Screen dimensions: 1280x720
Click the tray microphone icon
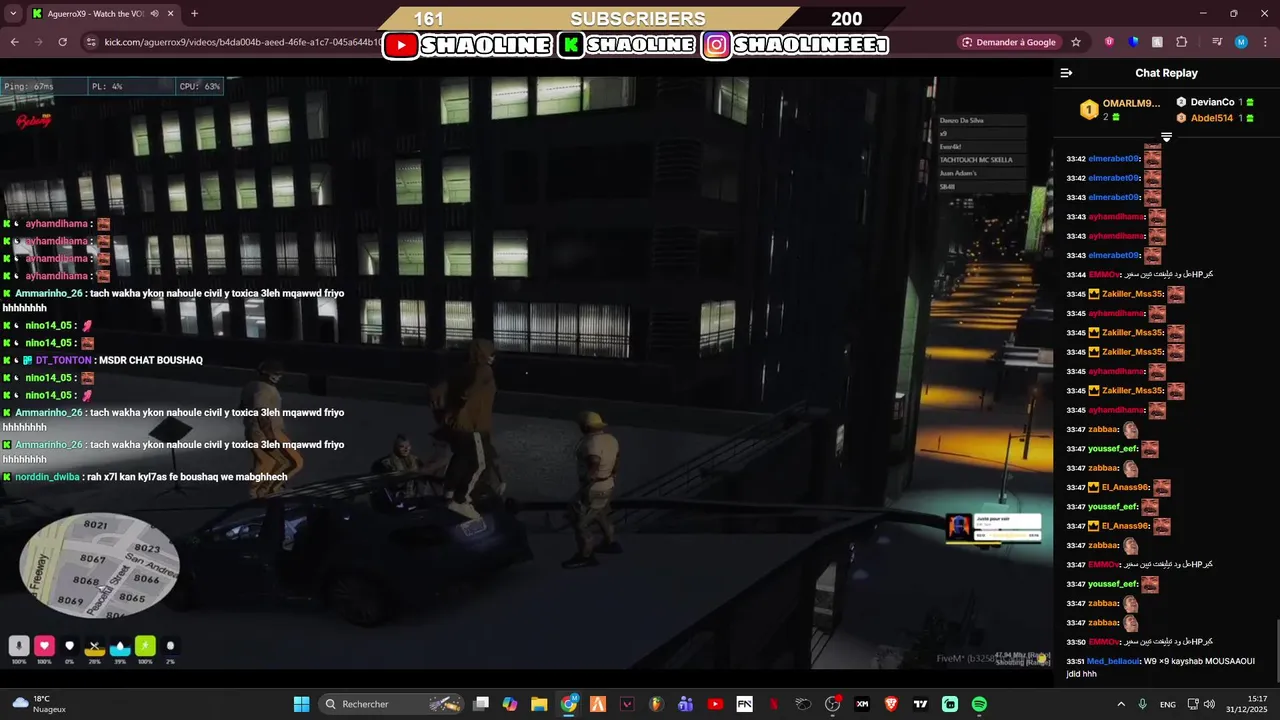tap(1143, 704)
